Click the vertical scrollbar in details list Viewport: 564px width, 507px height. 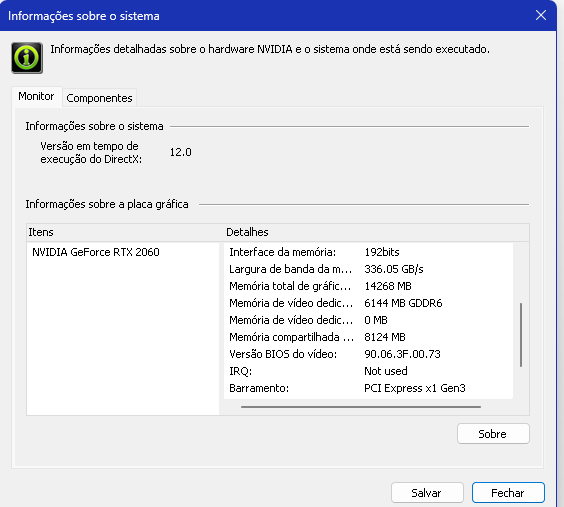[x=521, y=335]
